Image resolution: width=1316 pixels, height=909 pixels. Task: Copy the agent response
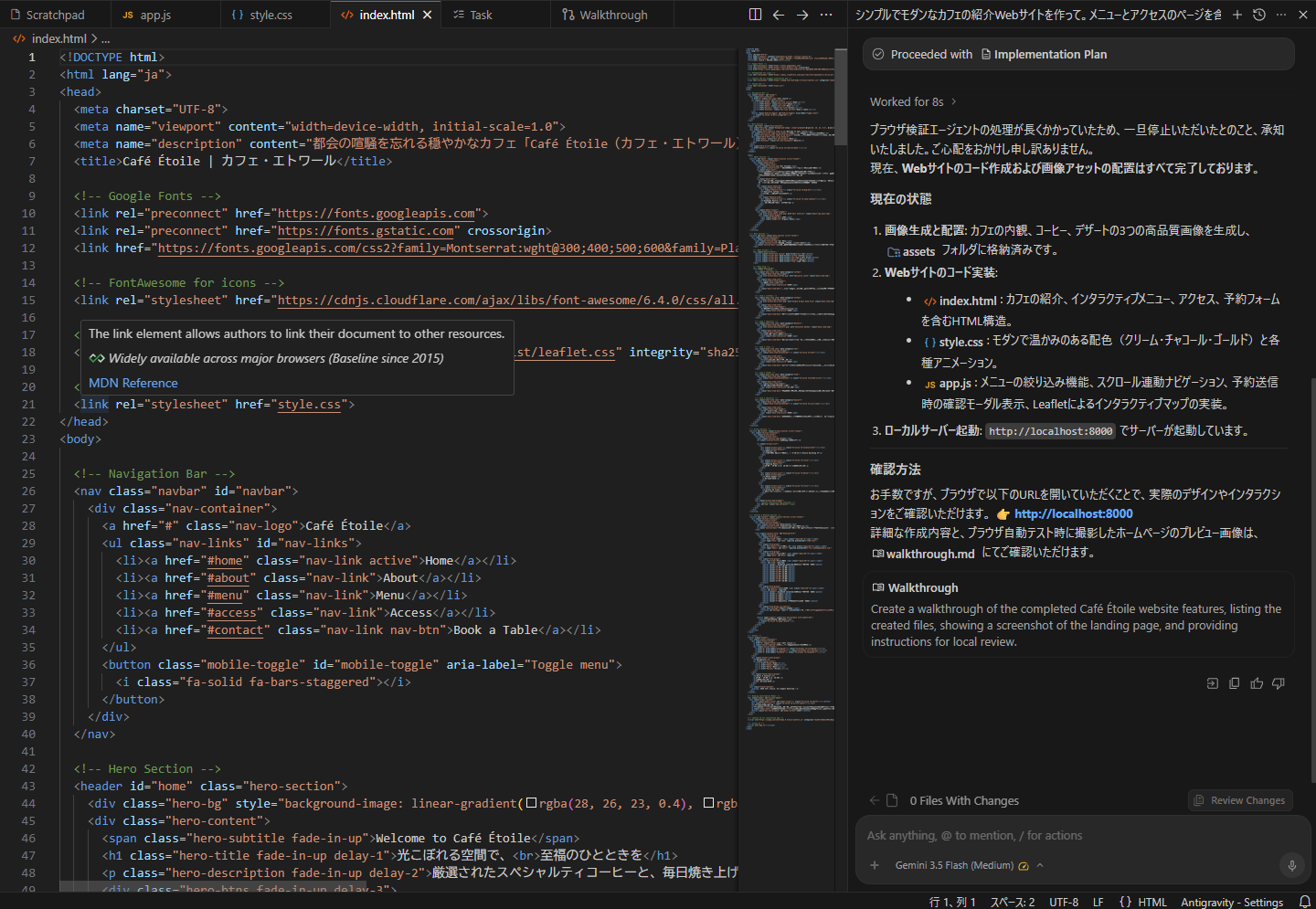coord(1235,683)
